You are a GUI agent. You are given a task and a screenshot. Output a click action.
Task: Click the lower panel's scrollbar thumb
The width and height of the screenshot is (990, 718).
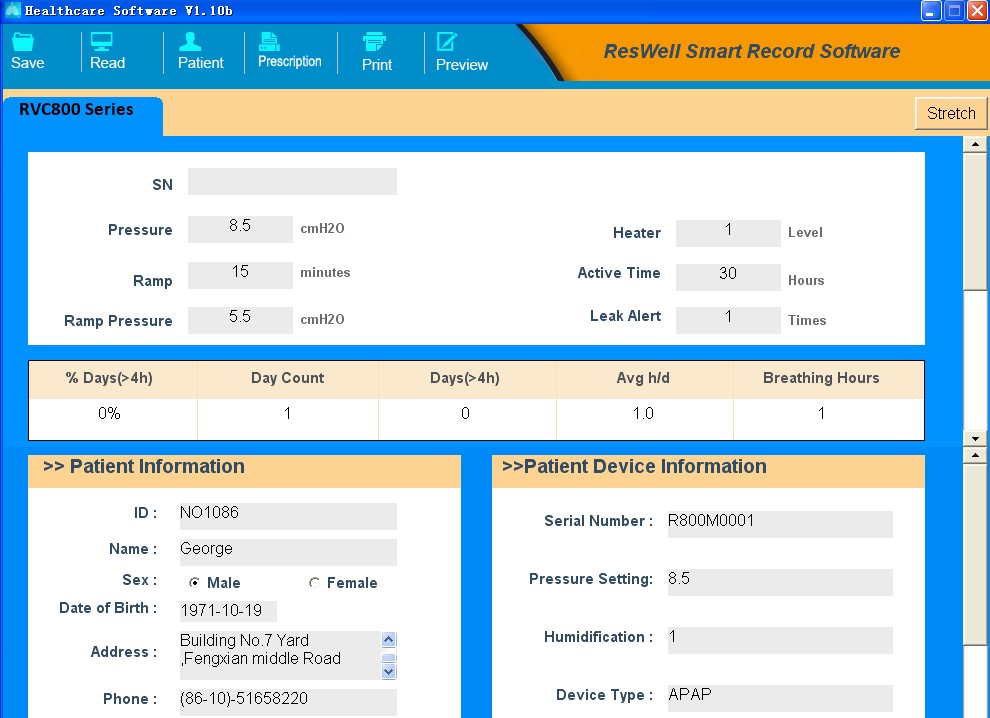click(975, 554)
